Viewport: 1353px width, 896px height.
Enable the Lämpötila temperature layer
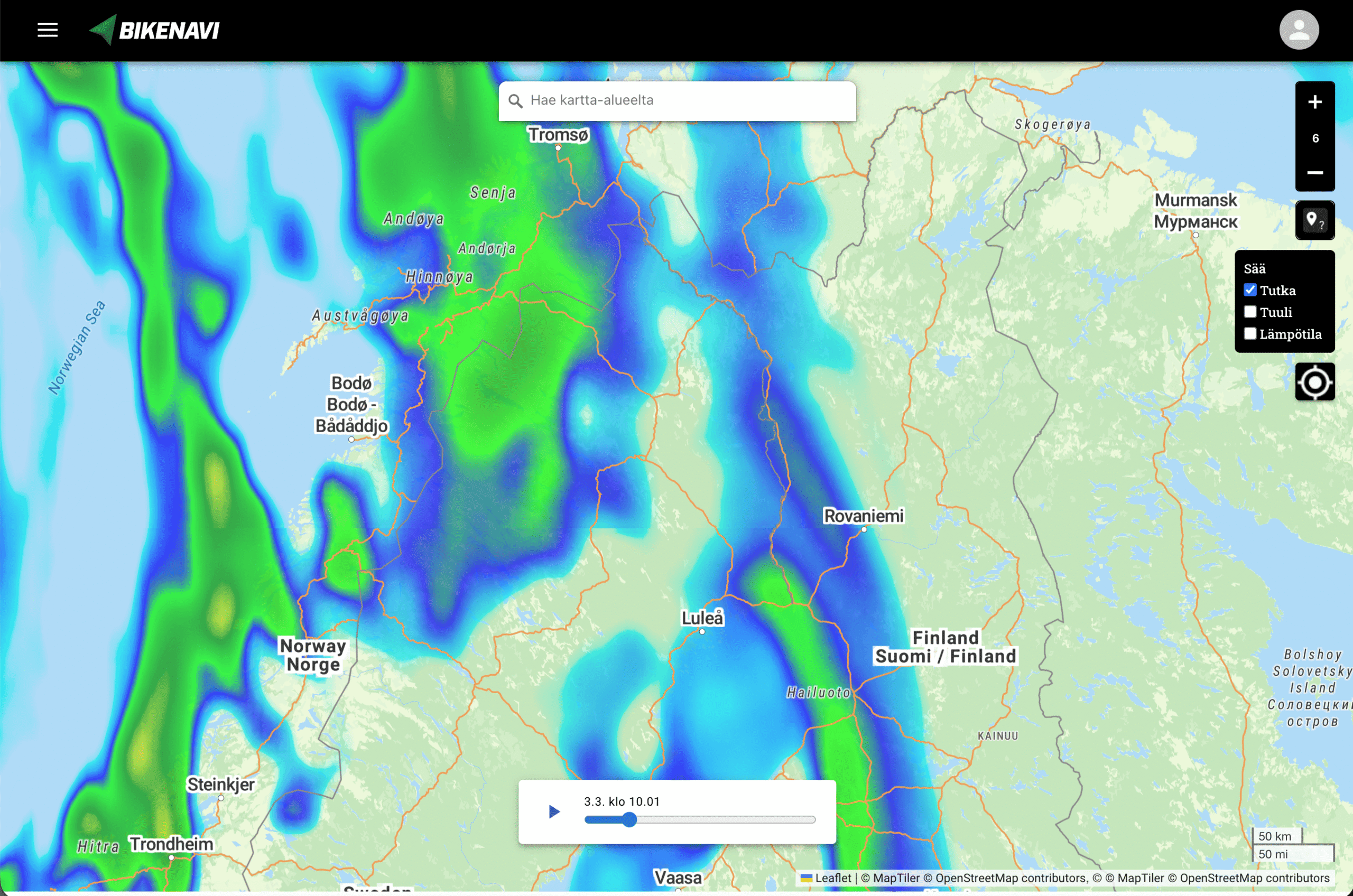point(1250,334)
